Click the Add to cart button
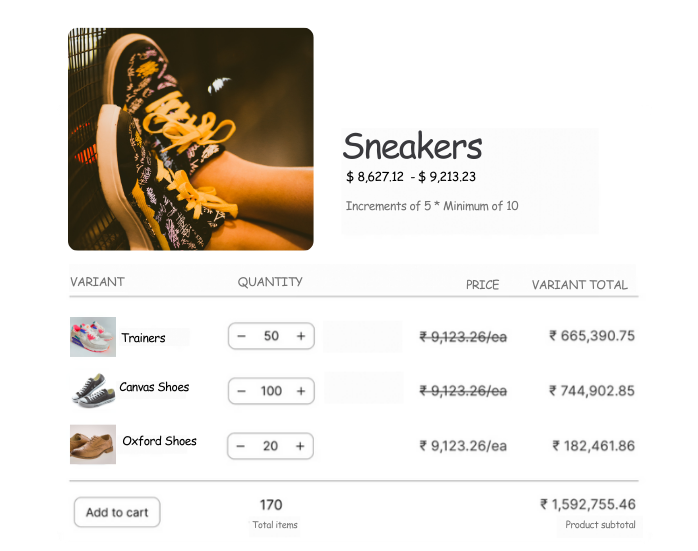This screenshot has width=698, height=551. click(x=117, y=512)
